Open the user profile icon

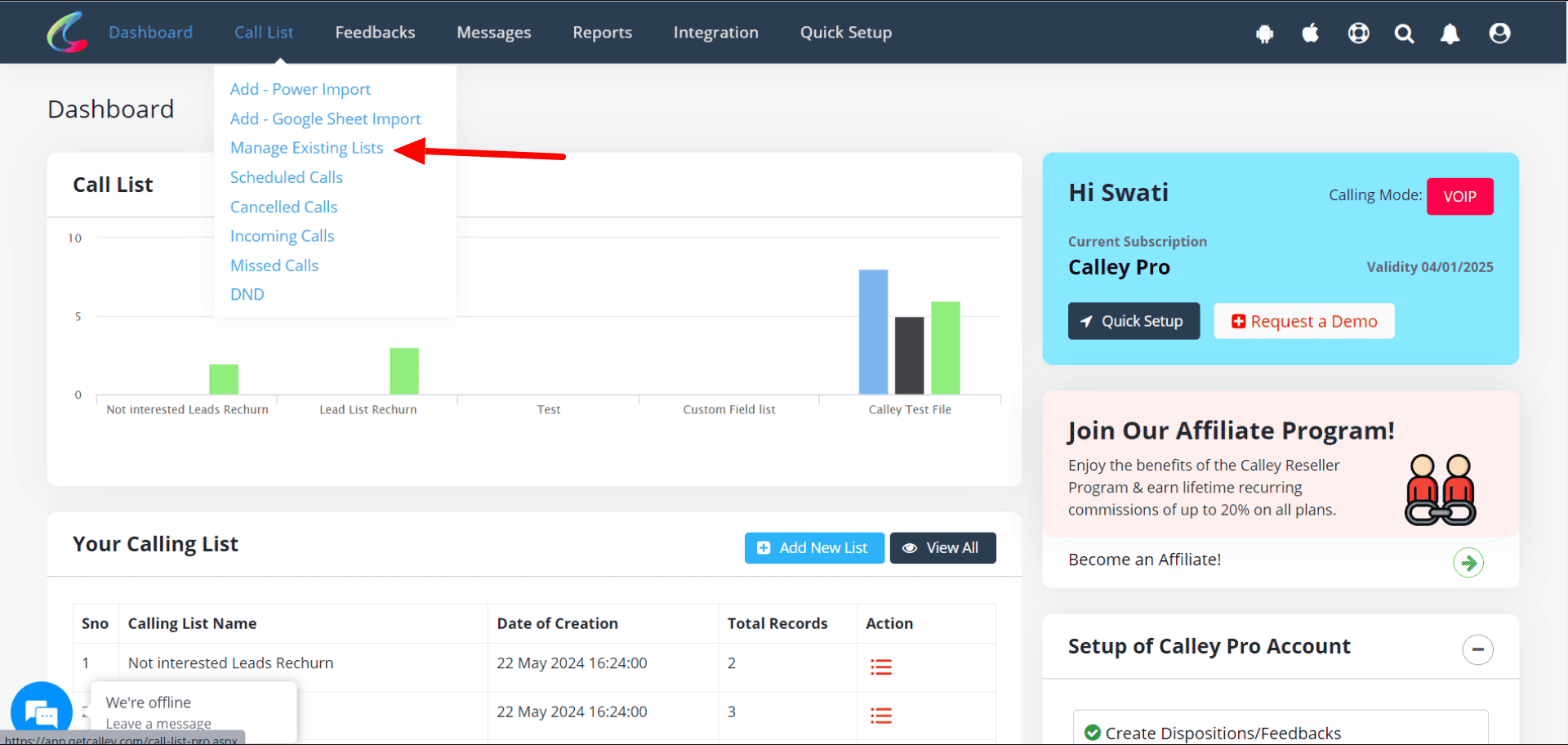pyautogui.click(x=1499, y=33)
